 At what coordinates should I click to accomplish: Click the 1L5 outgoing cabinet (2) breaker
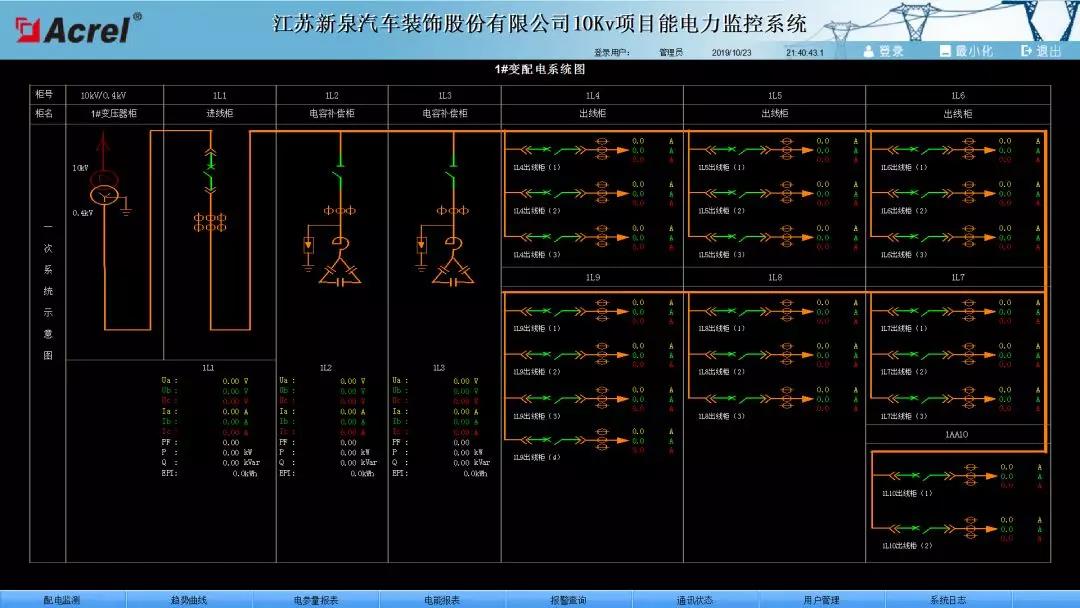click(x=736, y=193)
